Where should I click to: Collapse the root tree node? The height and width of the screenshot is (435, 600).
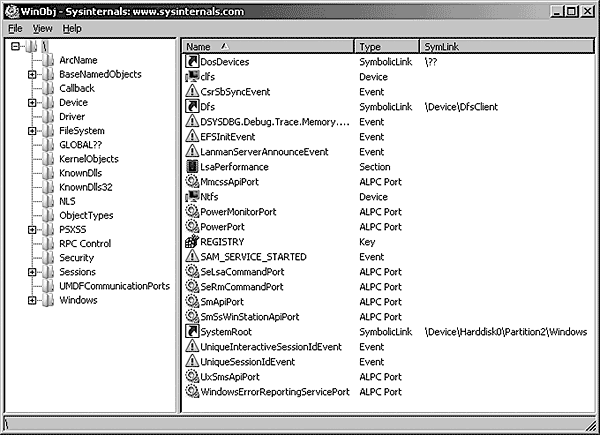point(15,46)
